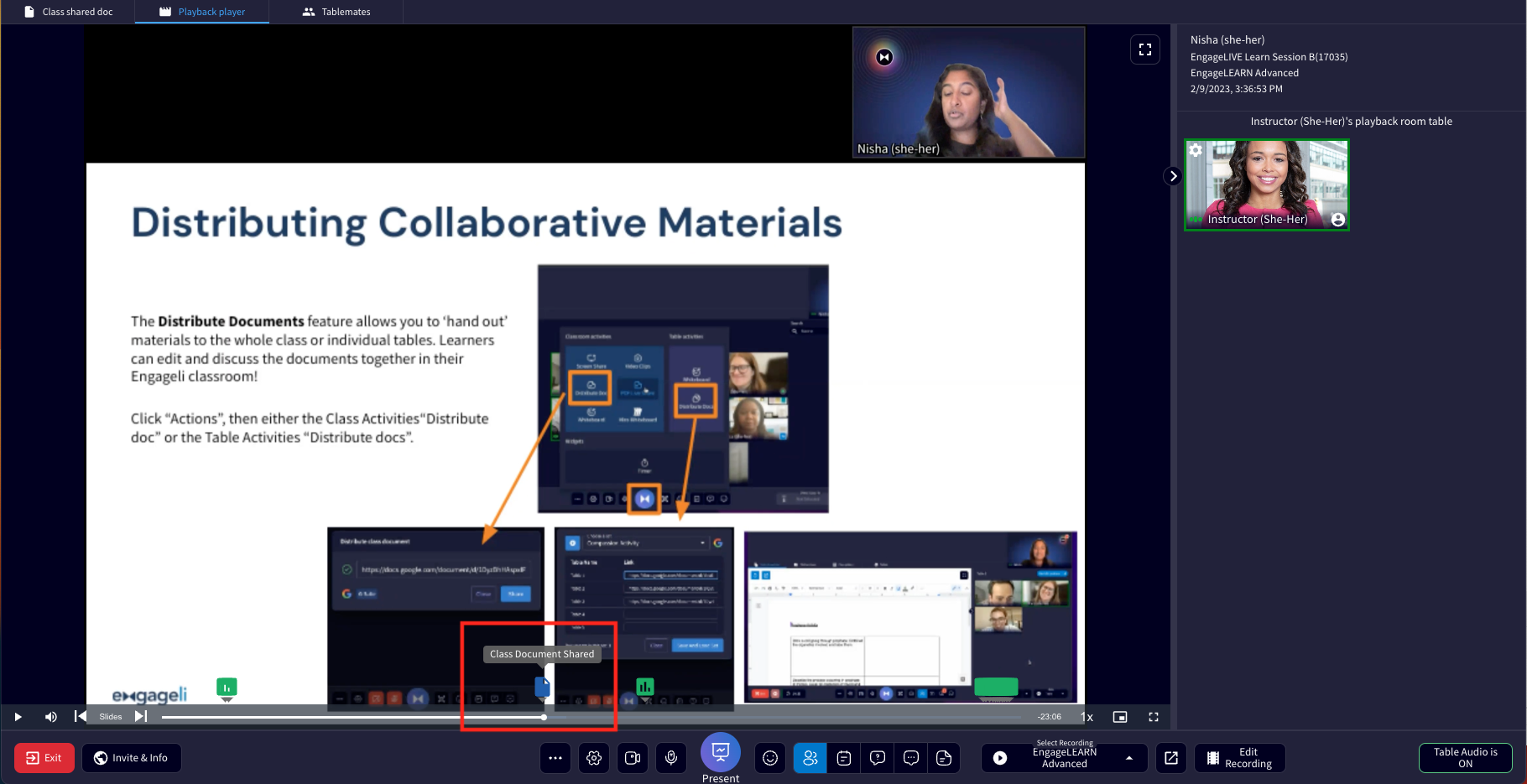Open the emoji reactions button

click(x=769, y=758)
